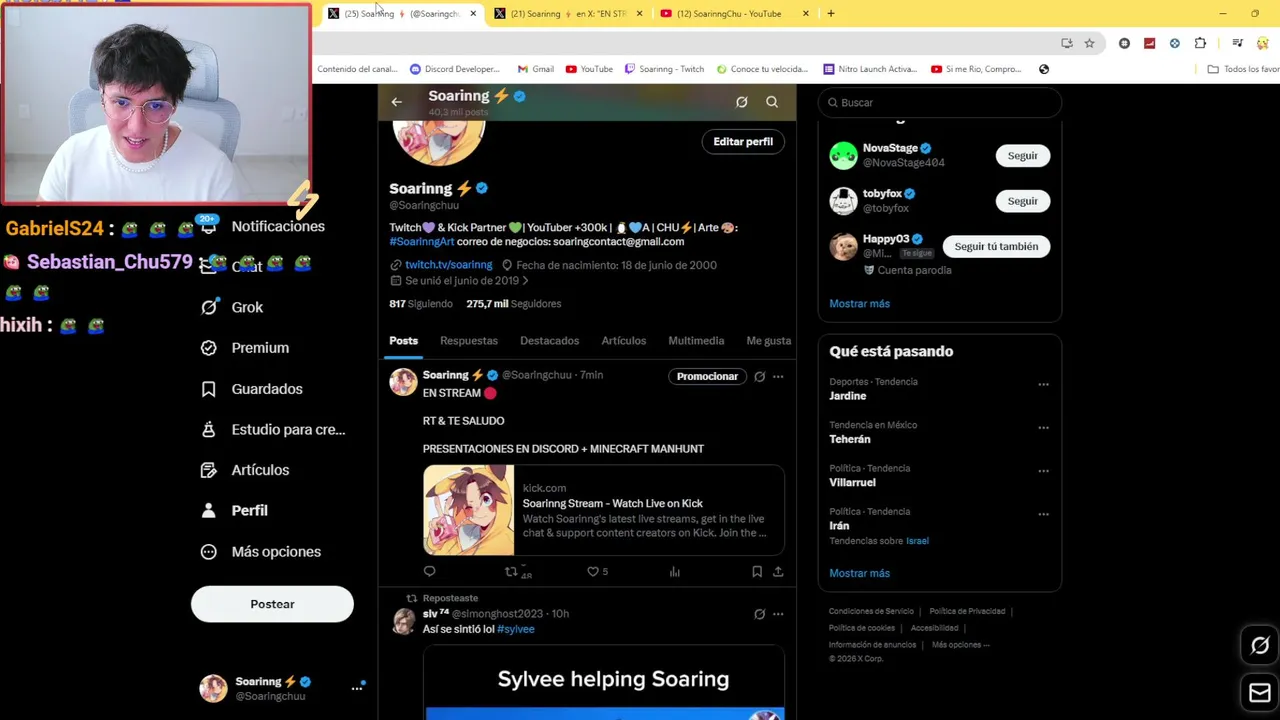
Task: Bookmark this page with star icon
Action: pyautogui.click(x=1089, y=43)
